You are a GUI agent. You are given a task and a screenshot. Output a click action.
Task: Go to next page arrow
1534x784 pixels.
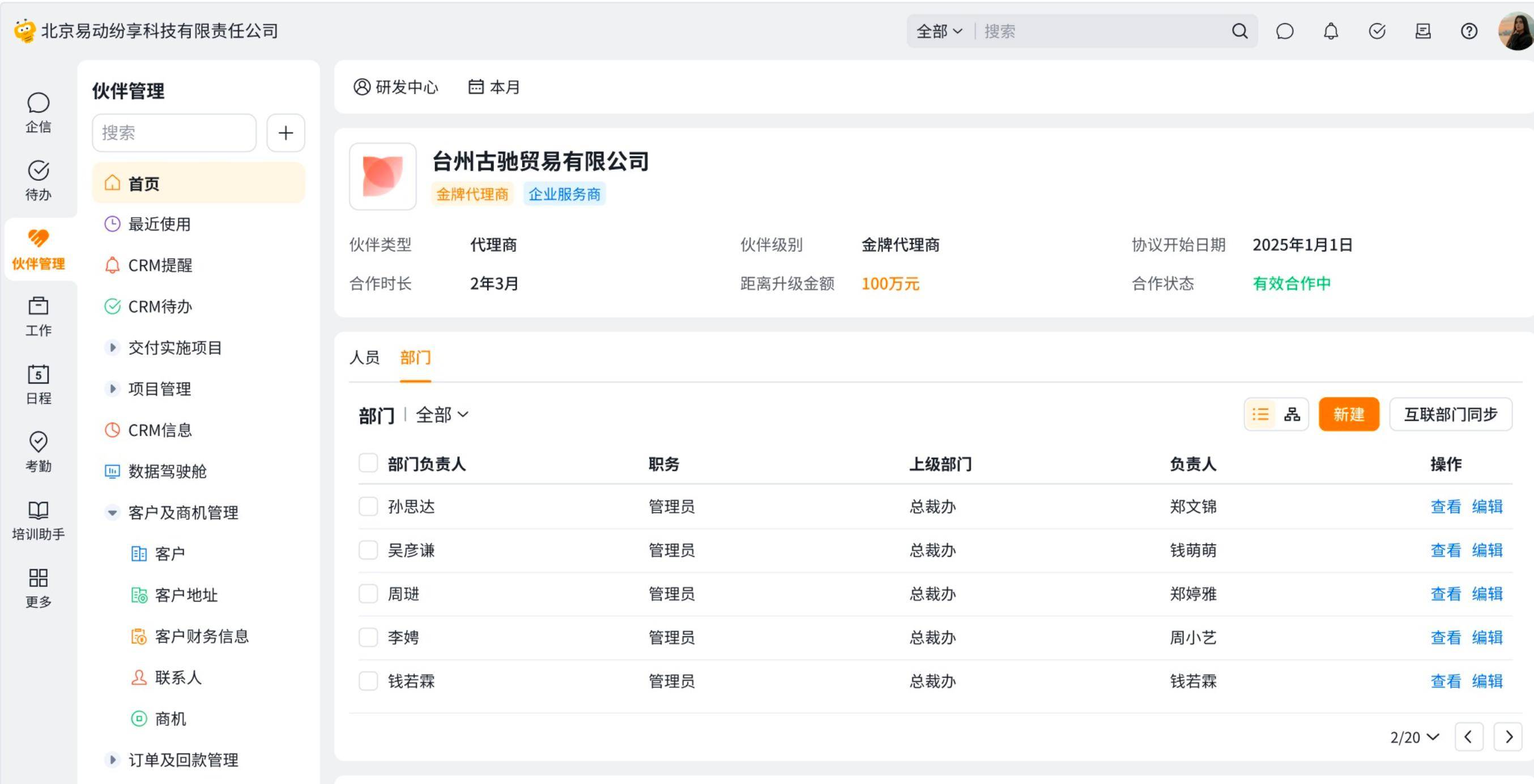click(x=1508, y=737)
